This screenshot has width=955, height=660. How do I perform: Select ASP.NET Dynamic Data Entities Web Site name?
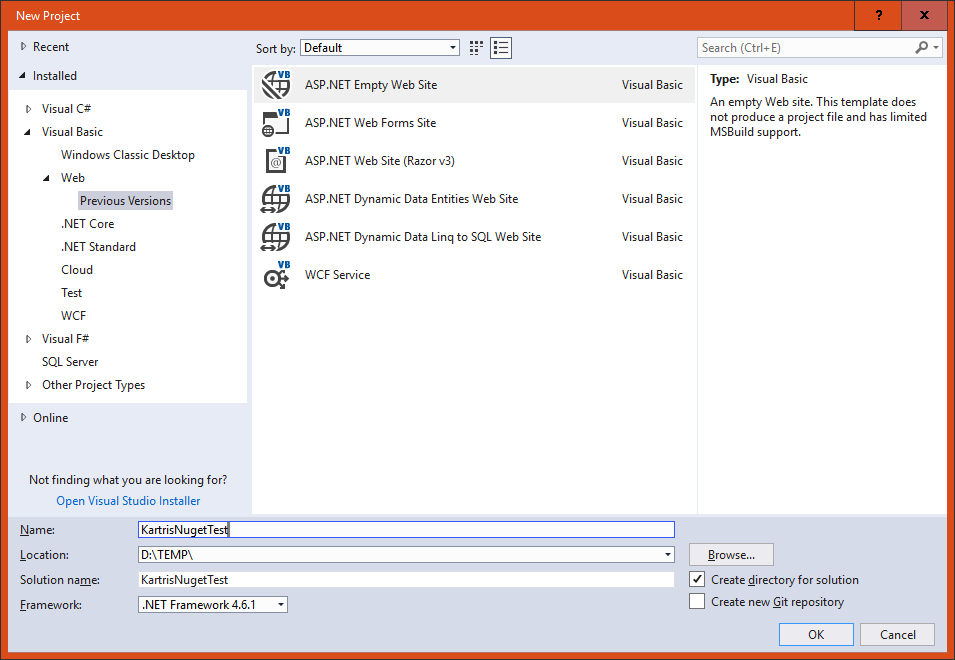(412, 198)
